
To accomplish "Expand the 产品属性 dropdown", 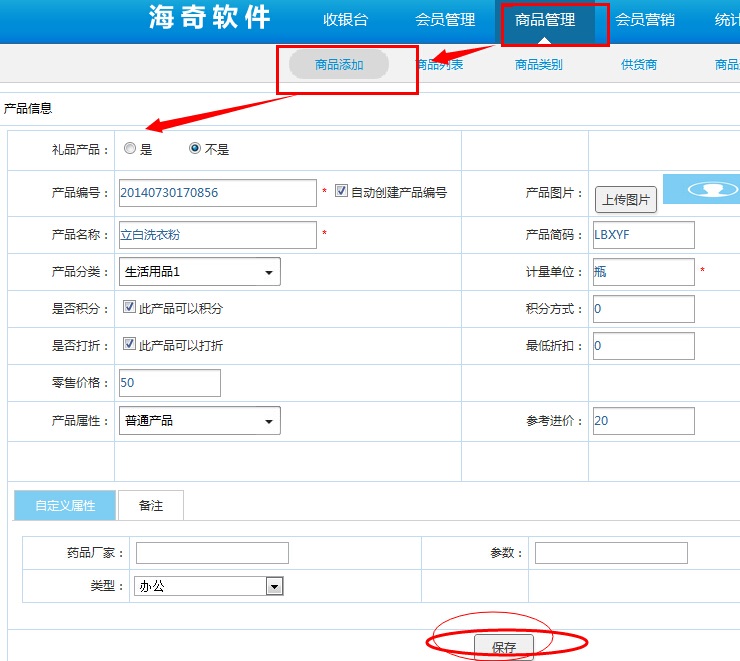I will 199,421.
